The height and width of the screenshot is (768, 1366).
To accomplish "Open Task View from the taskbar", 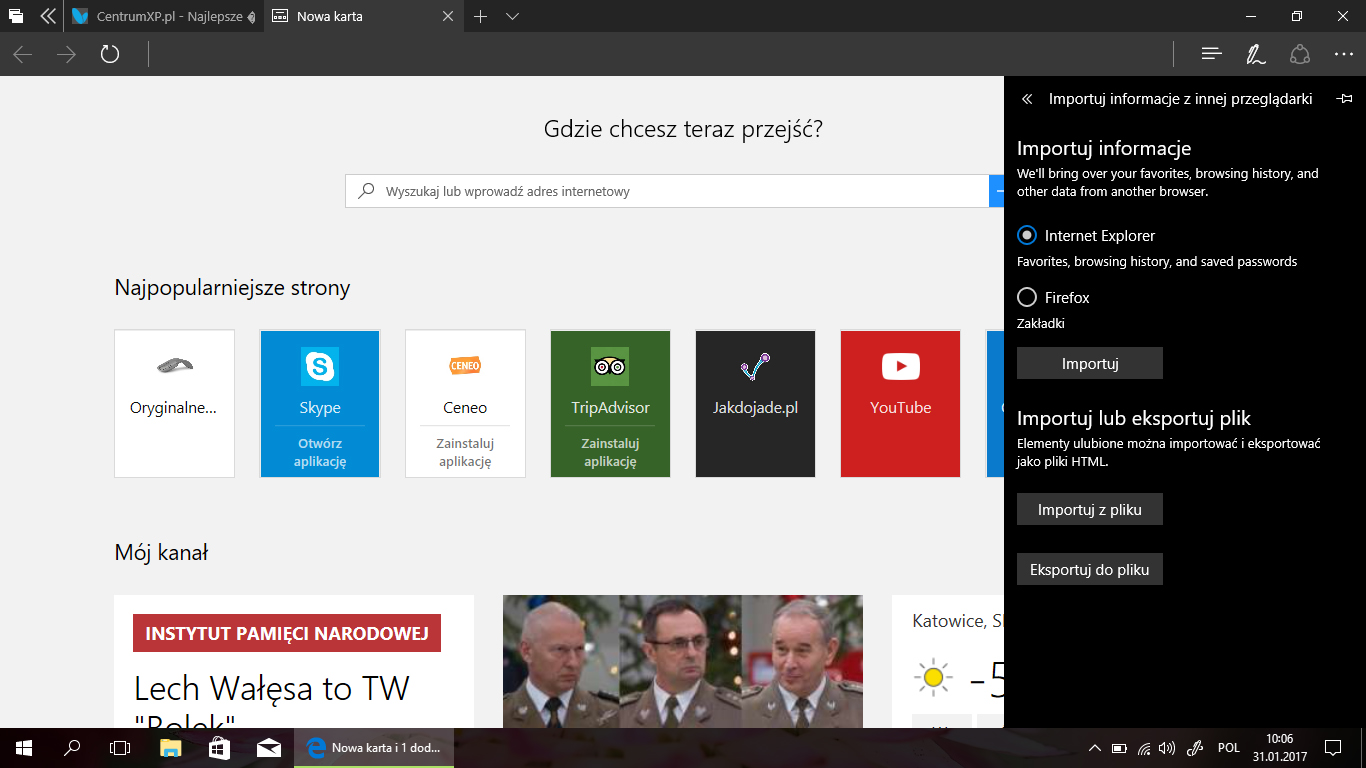I will [120, 747].
